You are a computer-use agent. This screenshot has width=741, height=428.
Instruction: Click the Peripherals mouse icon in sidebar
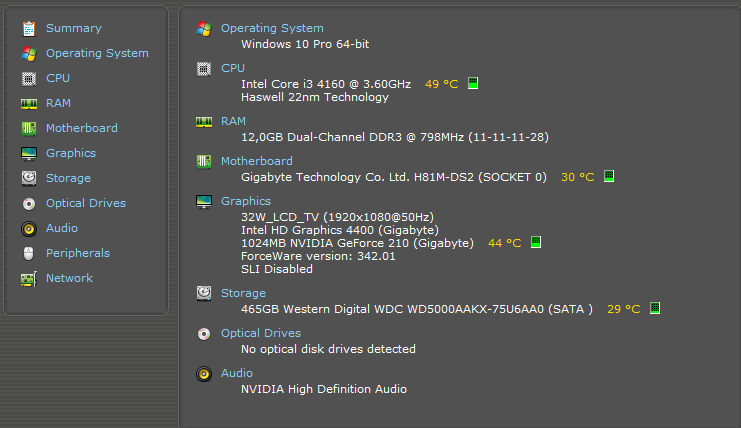click(x=28, y=253)
